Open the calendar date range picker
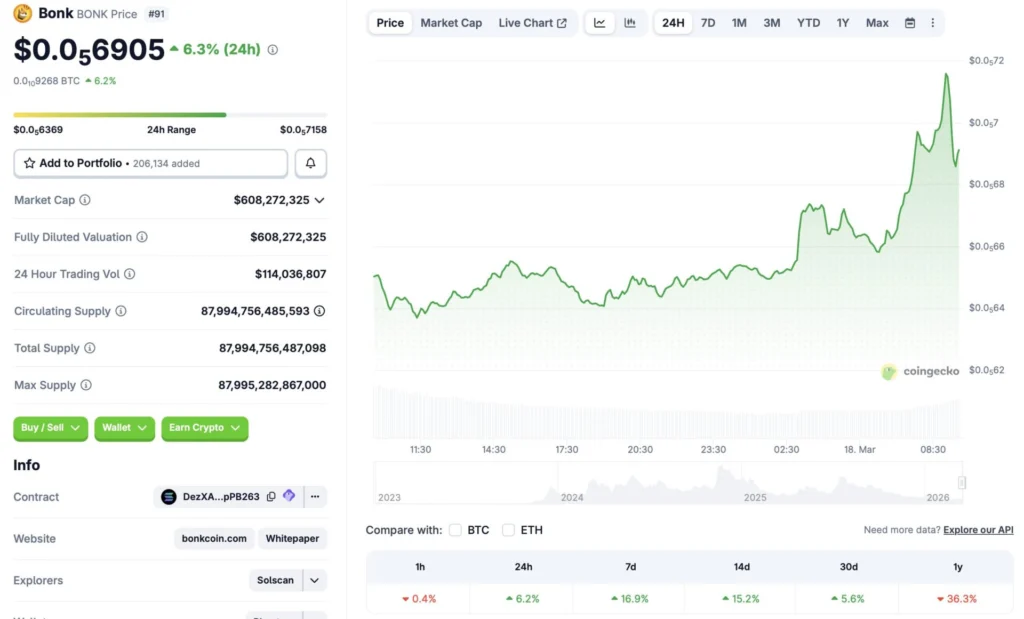Screen dimensions: 1024x619 (908, 22)
